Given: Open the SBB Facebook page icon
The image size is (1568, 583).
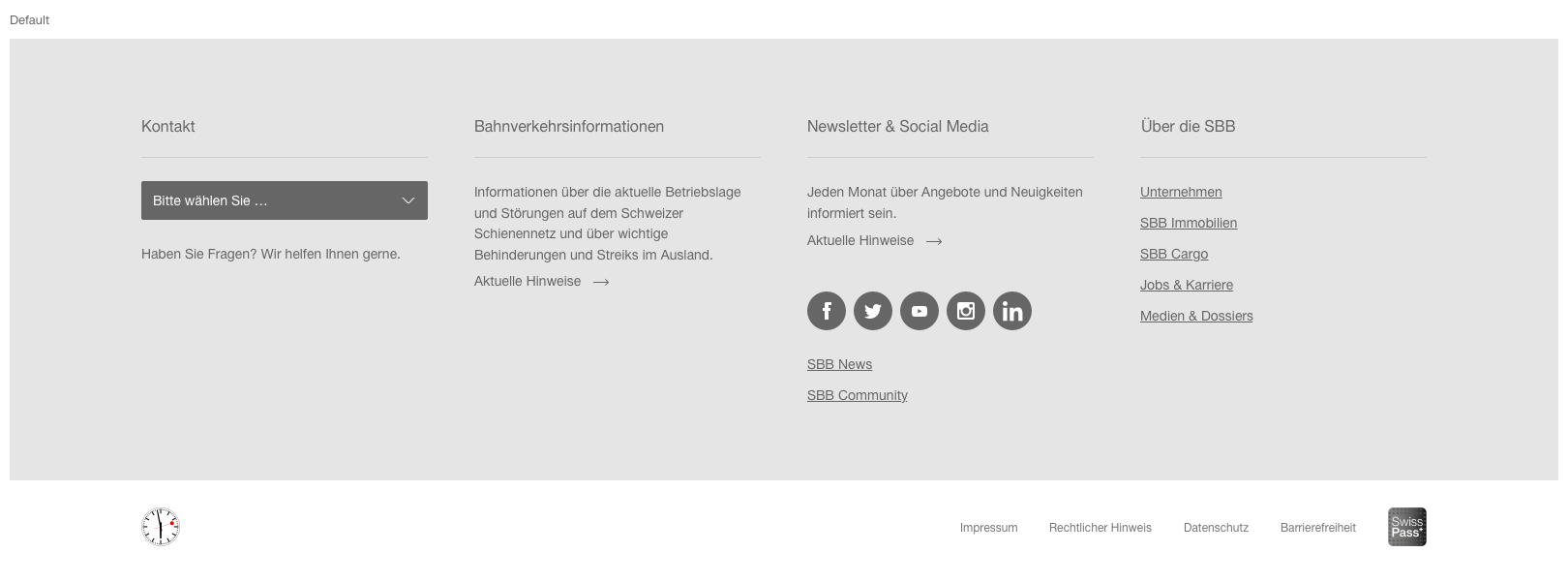Looking at the screenshot, I should pos(827,311).
